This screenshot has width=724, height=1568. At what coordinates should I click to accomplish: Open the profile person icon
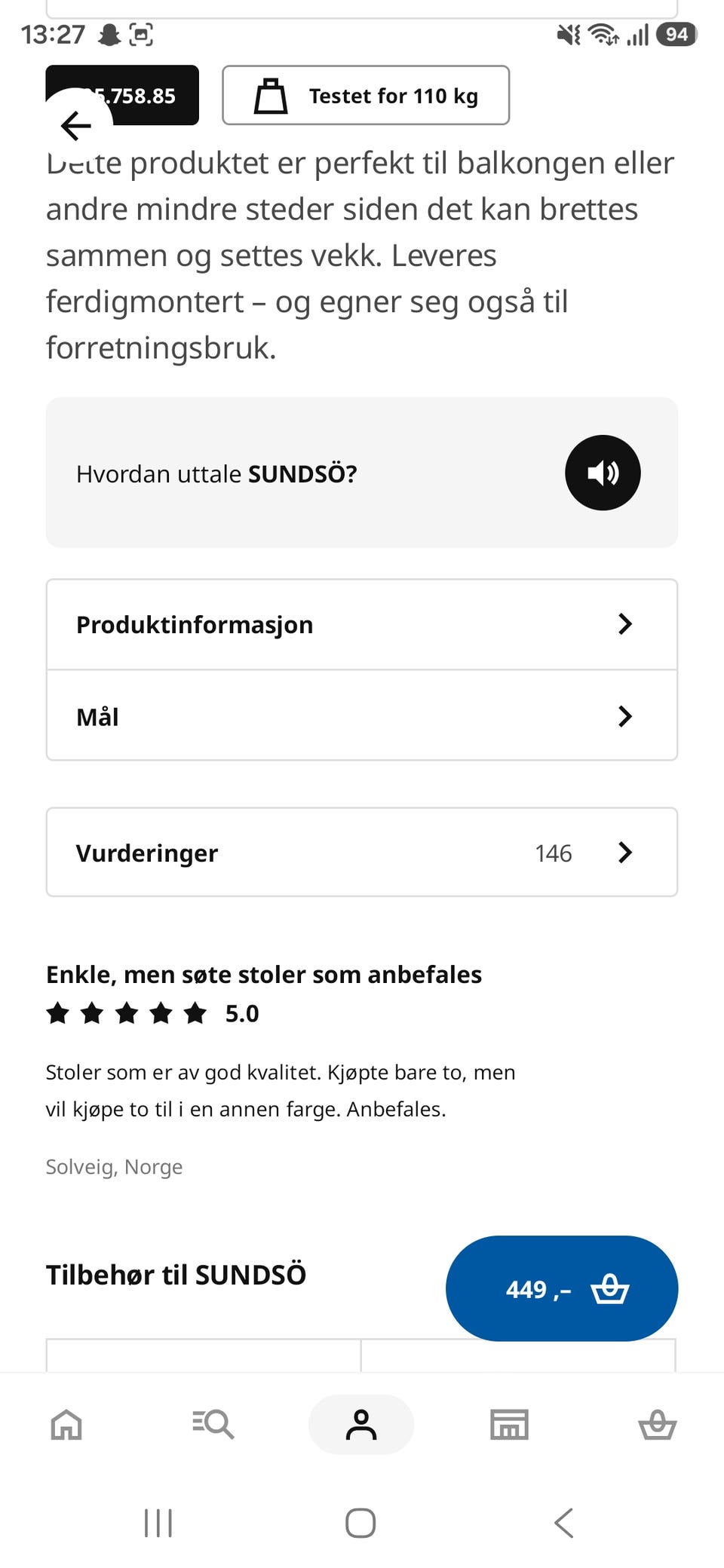361,1425
